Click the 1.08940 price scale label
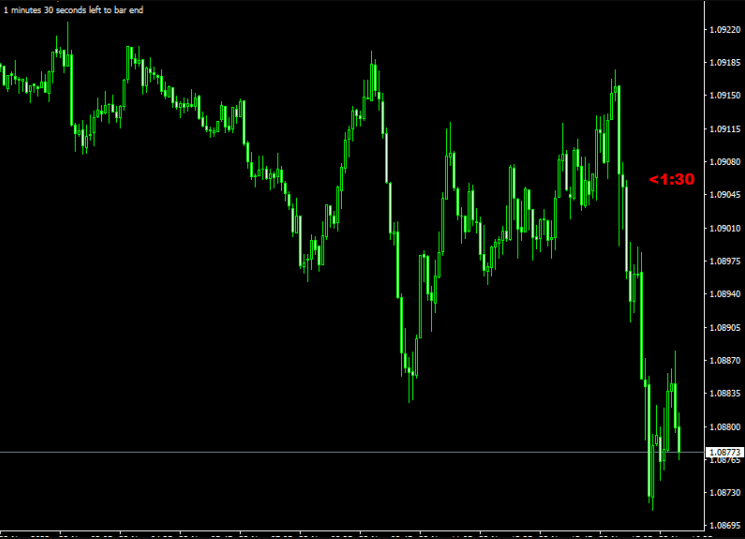 725,294
